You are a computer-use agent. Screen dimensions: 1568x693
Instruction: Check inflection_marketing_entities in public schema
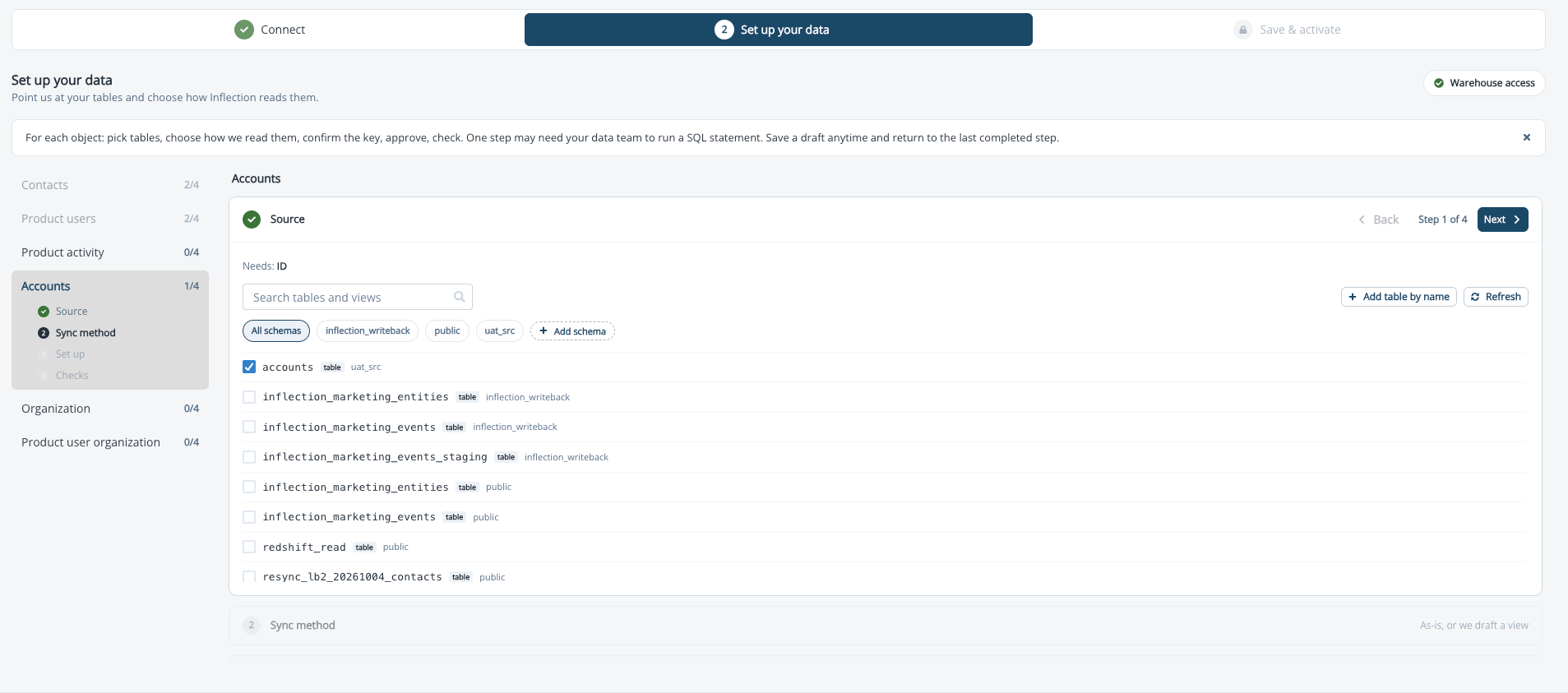pyautogui.click(x=249, y=487)
